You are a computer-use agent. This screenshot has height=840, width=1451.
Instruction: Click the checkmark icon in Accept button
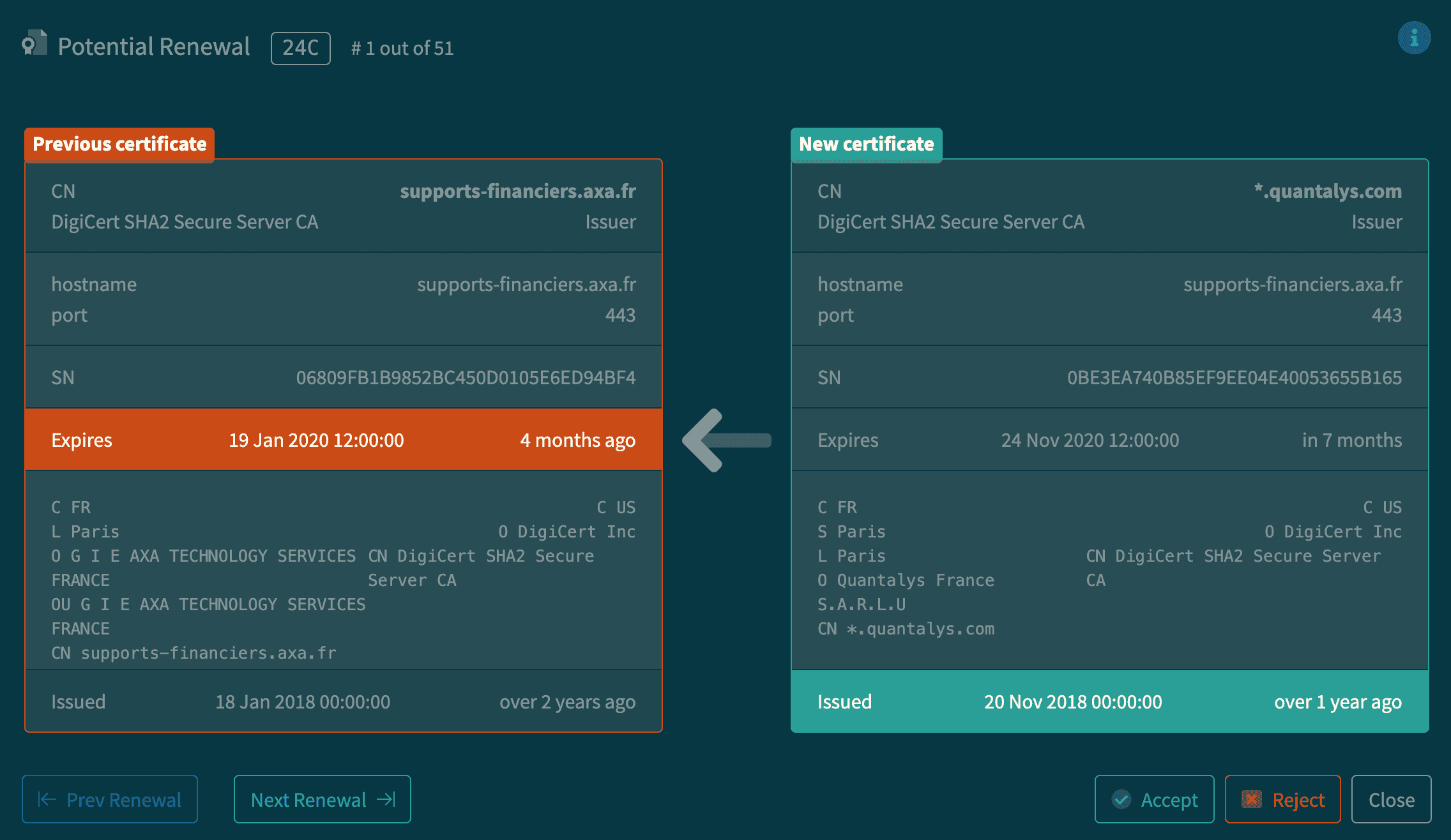(x=1121, y=799)
